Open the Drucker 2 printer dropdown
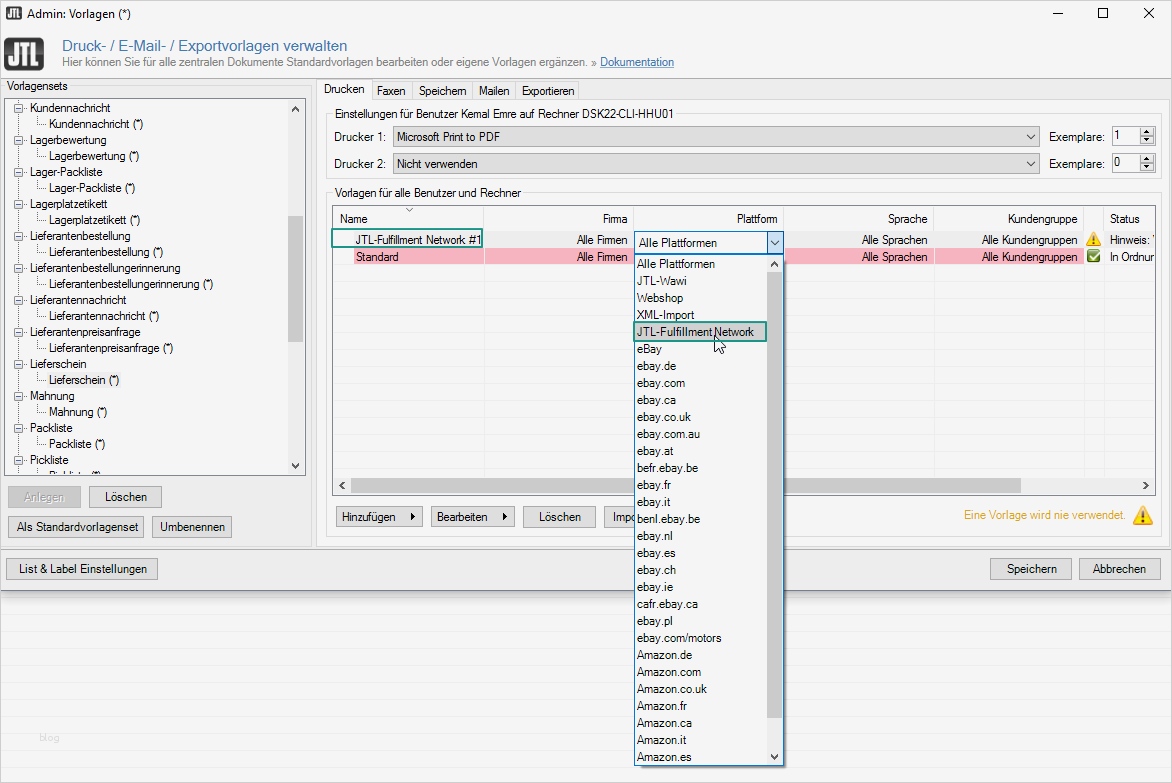 pyautogui.click(x=1031, y=163)
